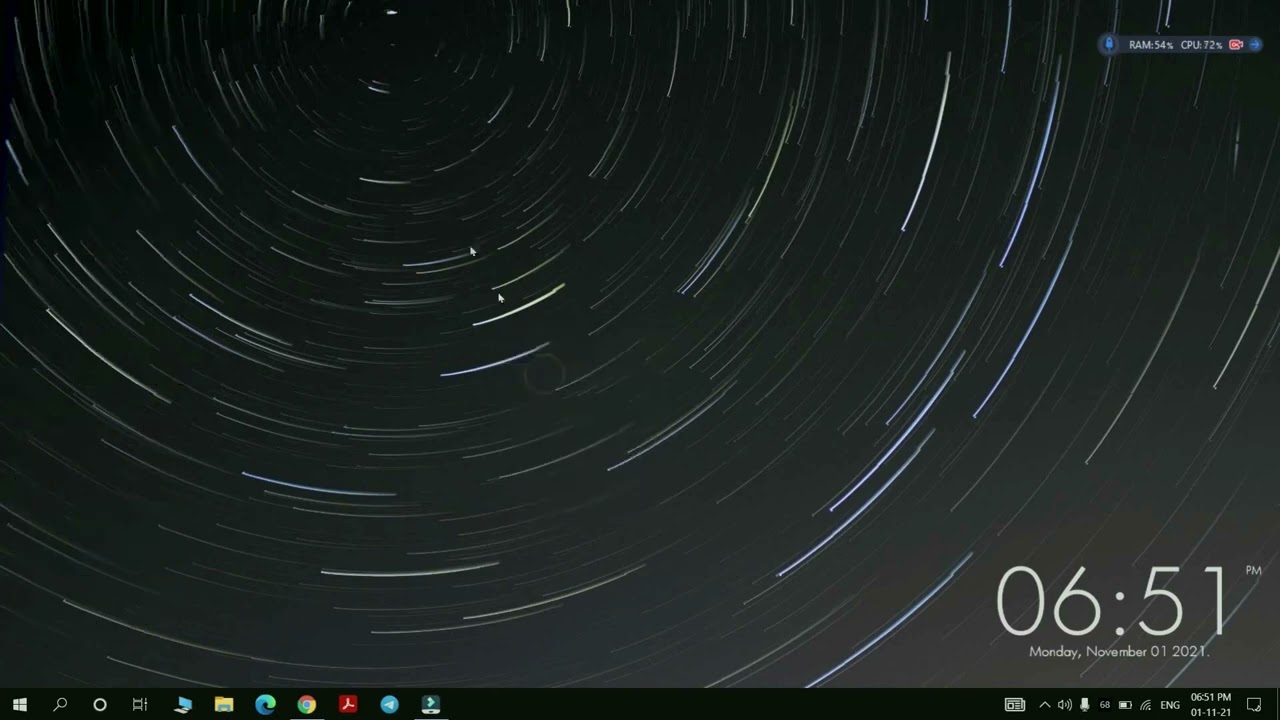Click the RAM: 54% usage readout

click(x=1150, y=45)
